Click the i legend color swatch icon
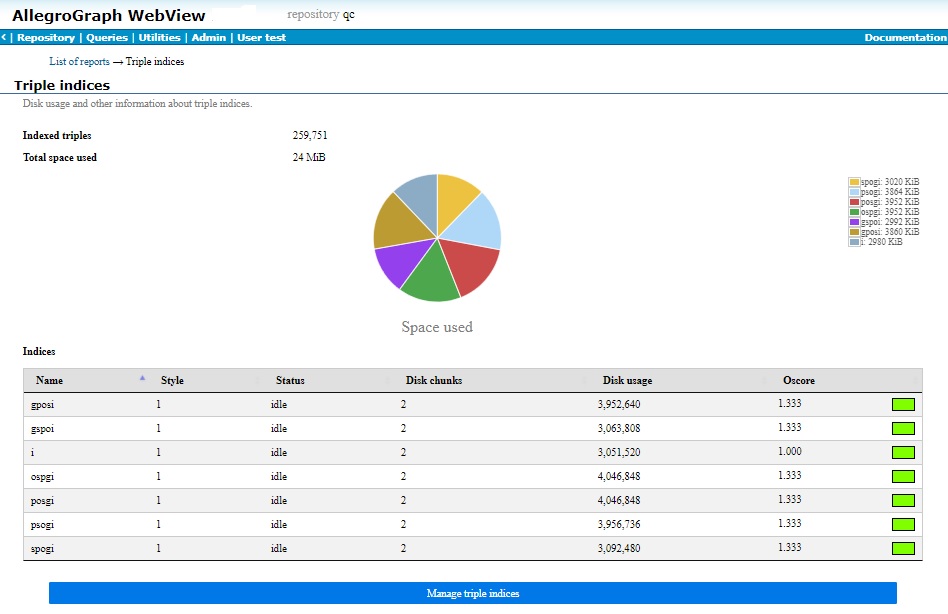This screenshot has width=948, height=614. point(854,241)
